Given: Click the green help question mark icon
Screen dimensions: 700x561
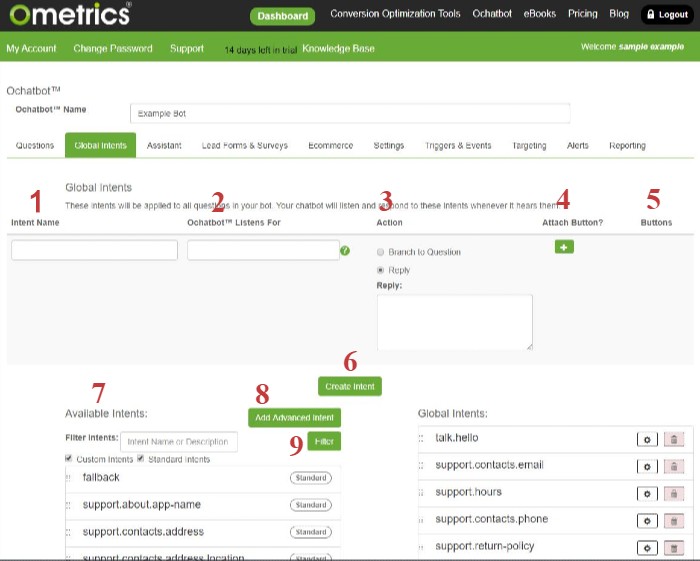Looking at the screenshot, I should [x=345, y=251].
